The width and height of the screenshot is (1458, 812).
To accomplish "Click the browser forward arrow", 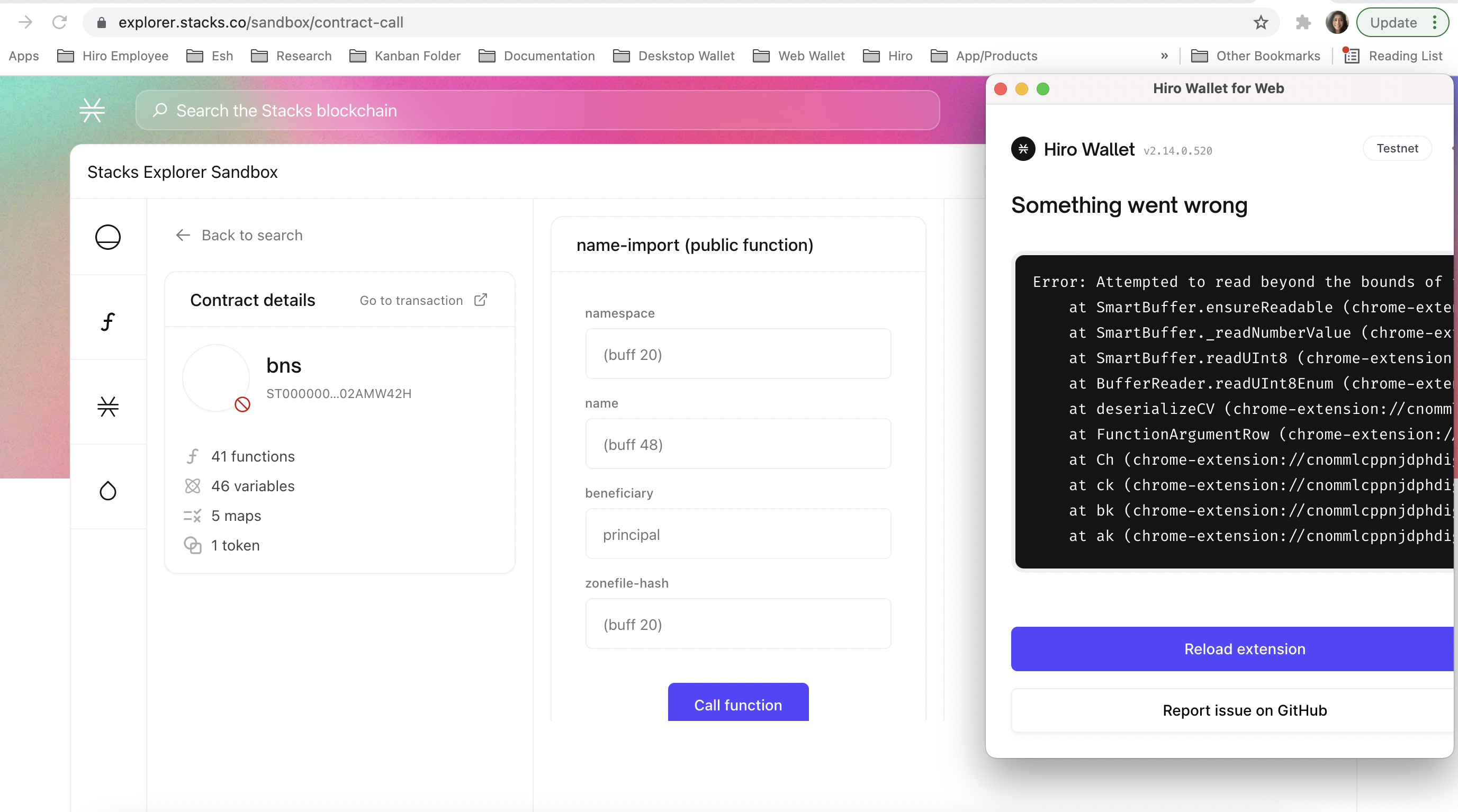I will [25, 23].
